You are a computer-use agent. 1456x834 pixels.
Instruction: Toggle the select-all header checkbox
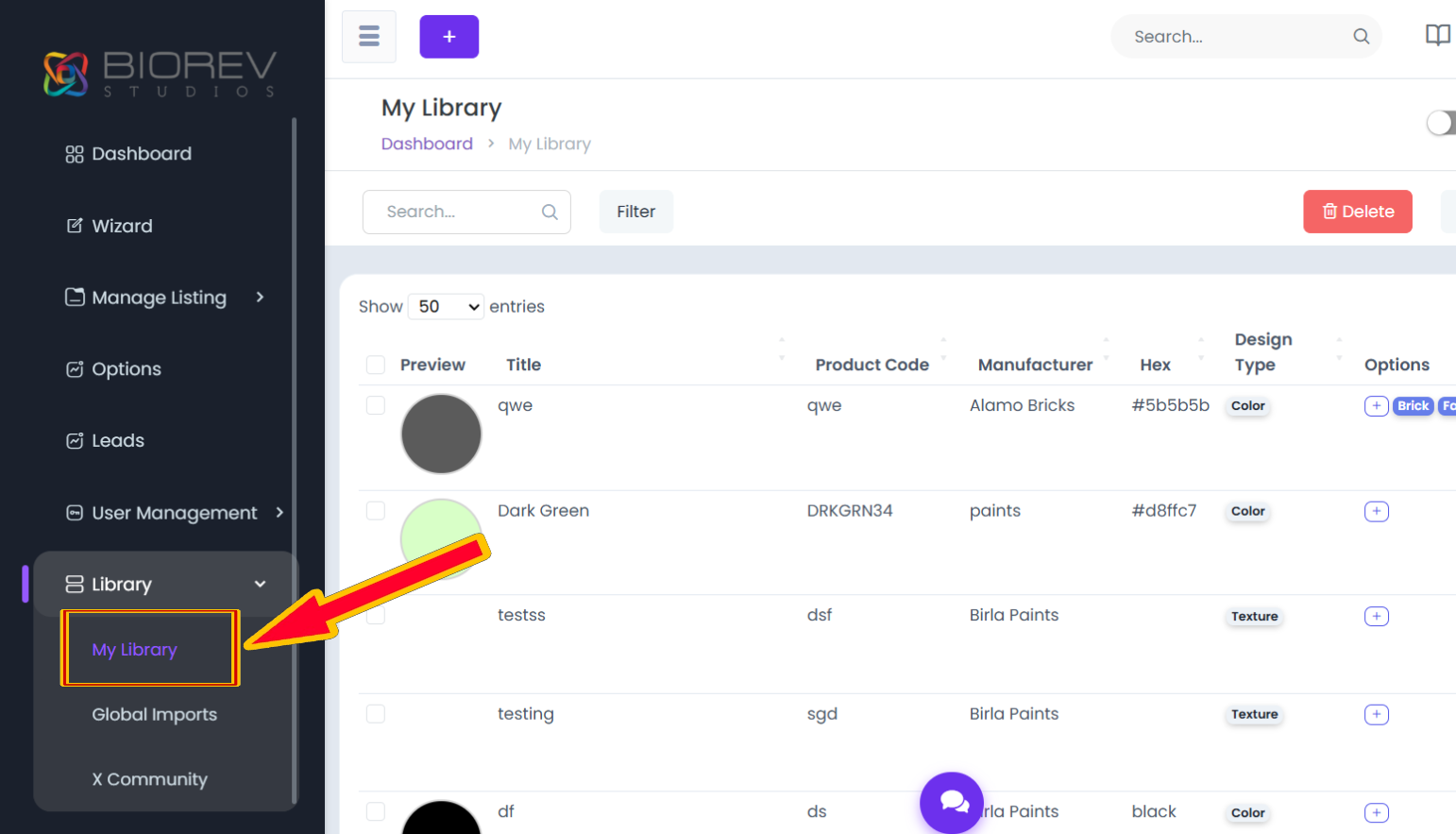pyautogui.click(x=376, y=365)
